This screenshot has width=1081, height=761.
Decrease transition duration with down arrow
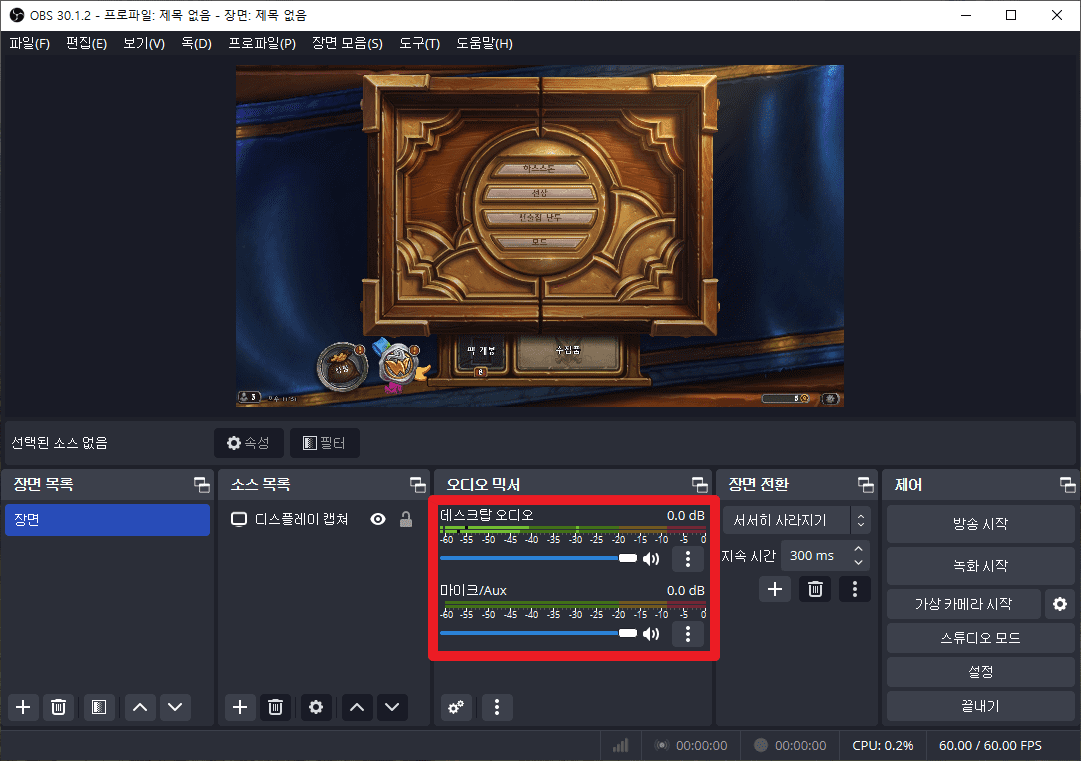click(858, 563)
